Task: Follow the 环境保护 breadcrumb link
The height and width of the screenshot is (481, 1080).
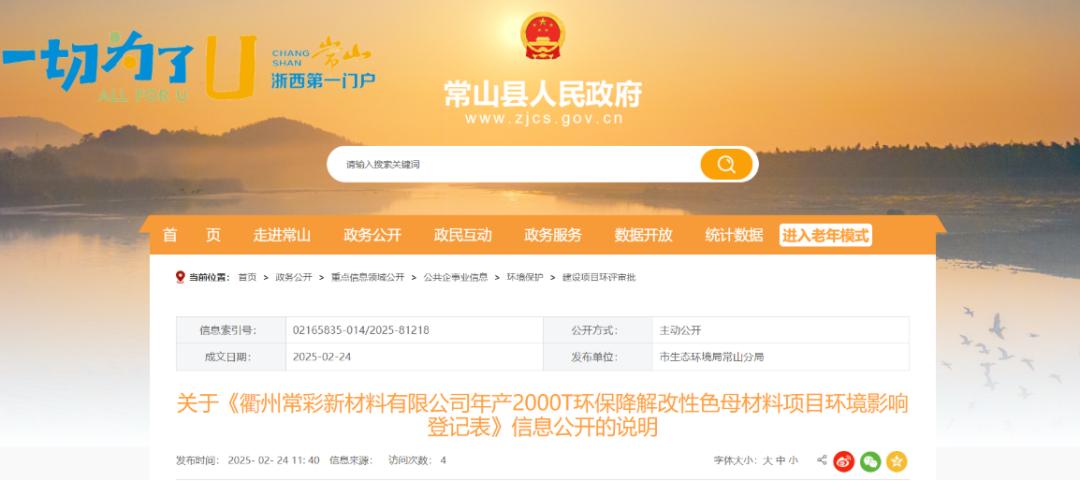Action: 525,277
